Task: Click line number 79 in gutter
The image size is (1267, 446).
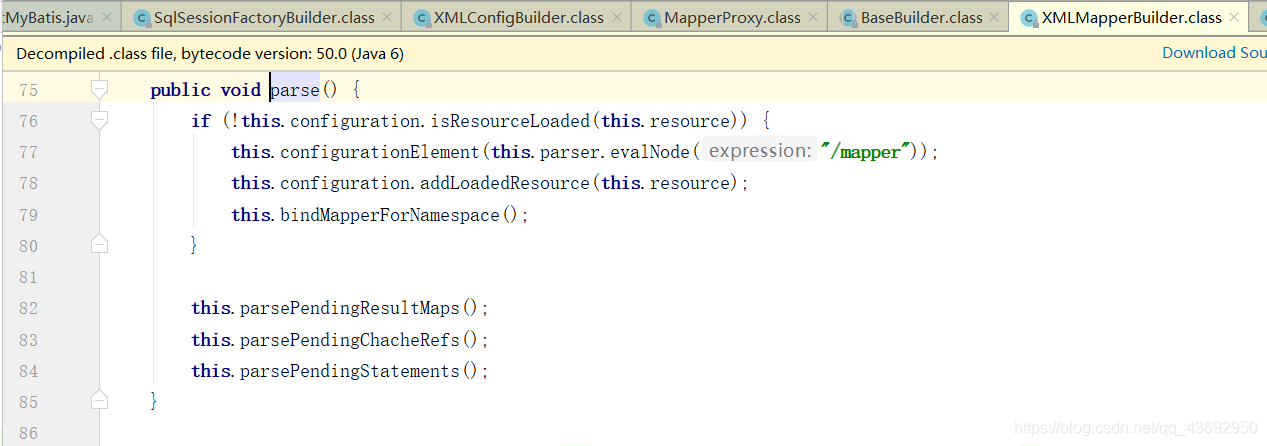Action: [28, 215]
